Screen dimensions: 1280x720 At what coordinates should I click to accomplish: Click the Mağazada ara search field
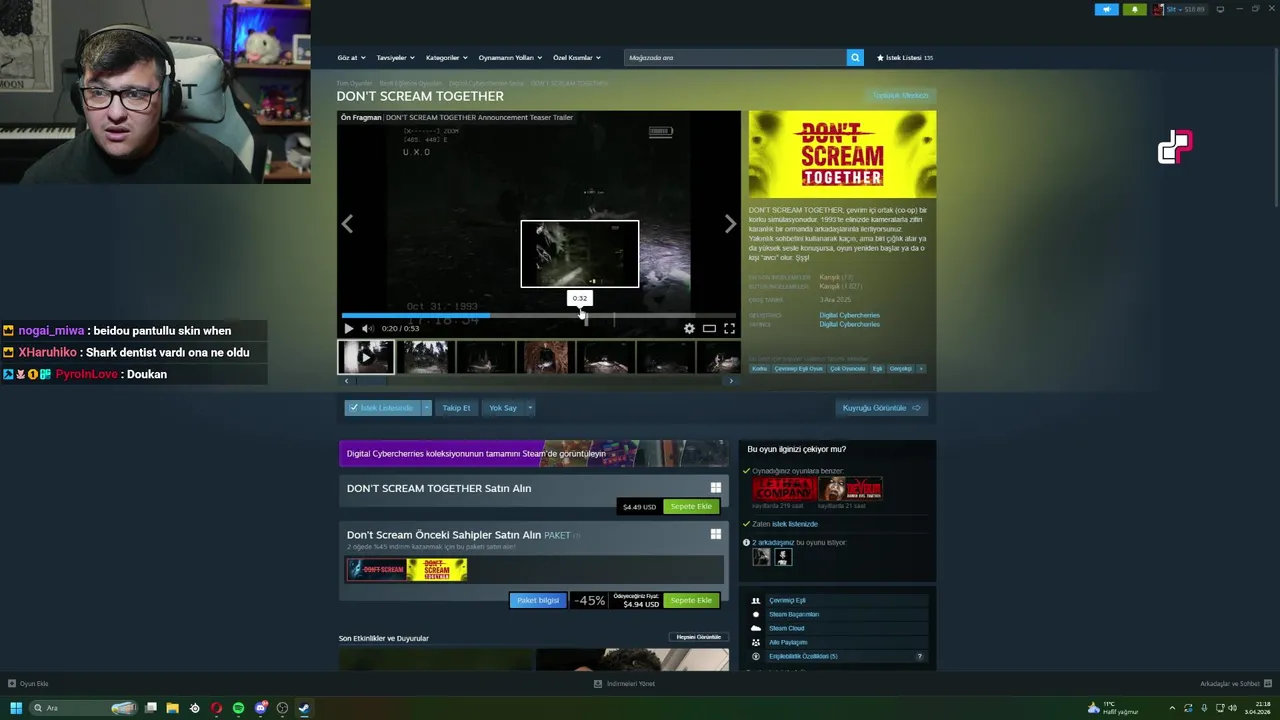coord(735,58)
